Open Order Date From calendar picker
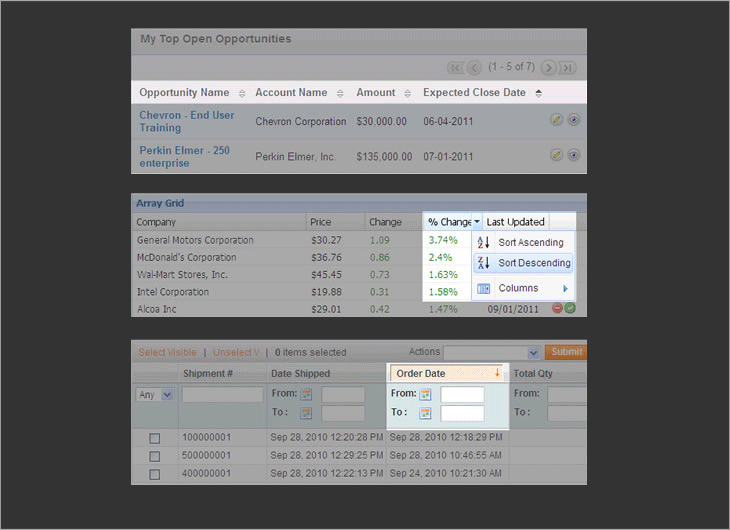This screenshot has width=730, height=530. [425, 395]
